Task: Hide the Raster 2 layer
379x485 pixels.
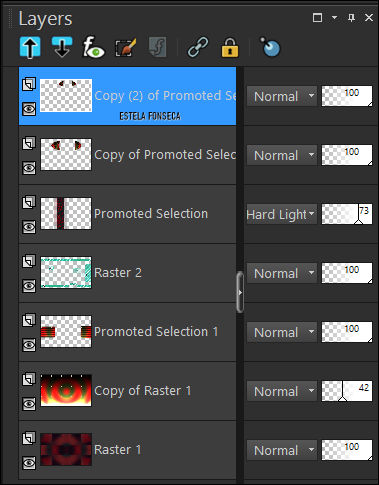Action: tap(29, 286)
